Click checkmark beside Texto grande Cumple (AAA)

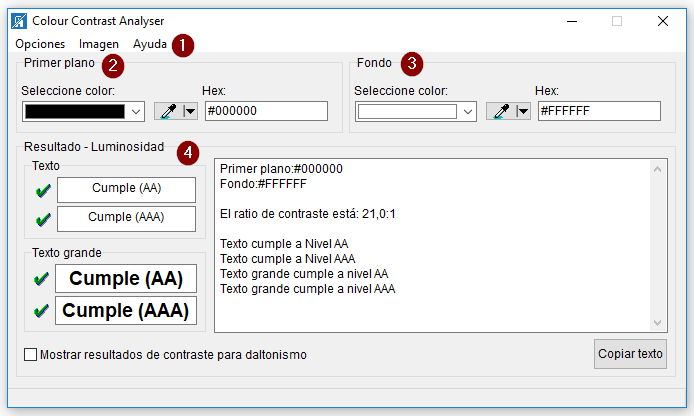41,311
